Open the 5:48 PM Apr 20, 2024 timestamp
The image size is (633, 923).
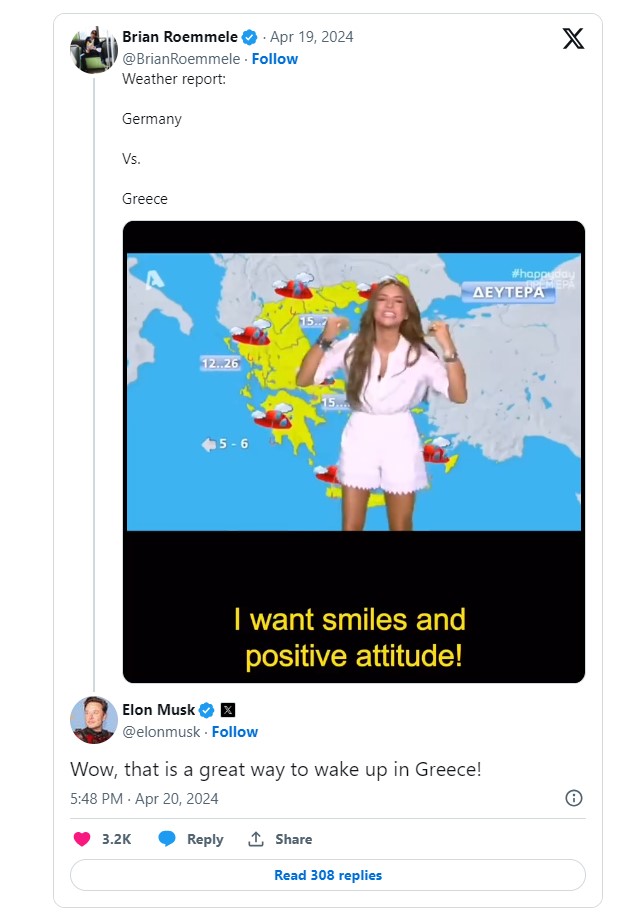(x=144, y=799)
